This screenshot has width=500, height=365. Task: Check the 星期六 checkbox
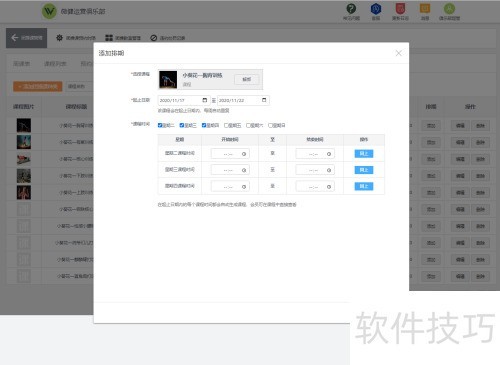pyautogui.click(x=248, y=125)
